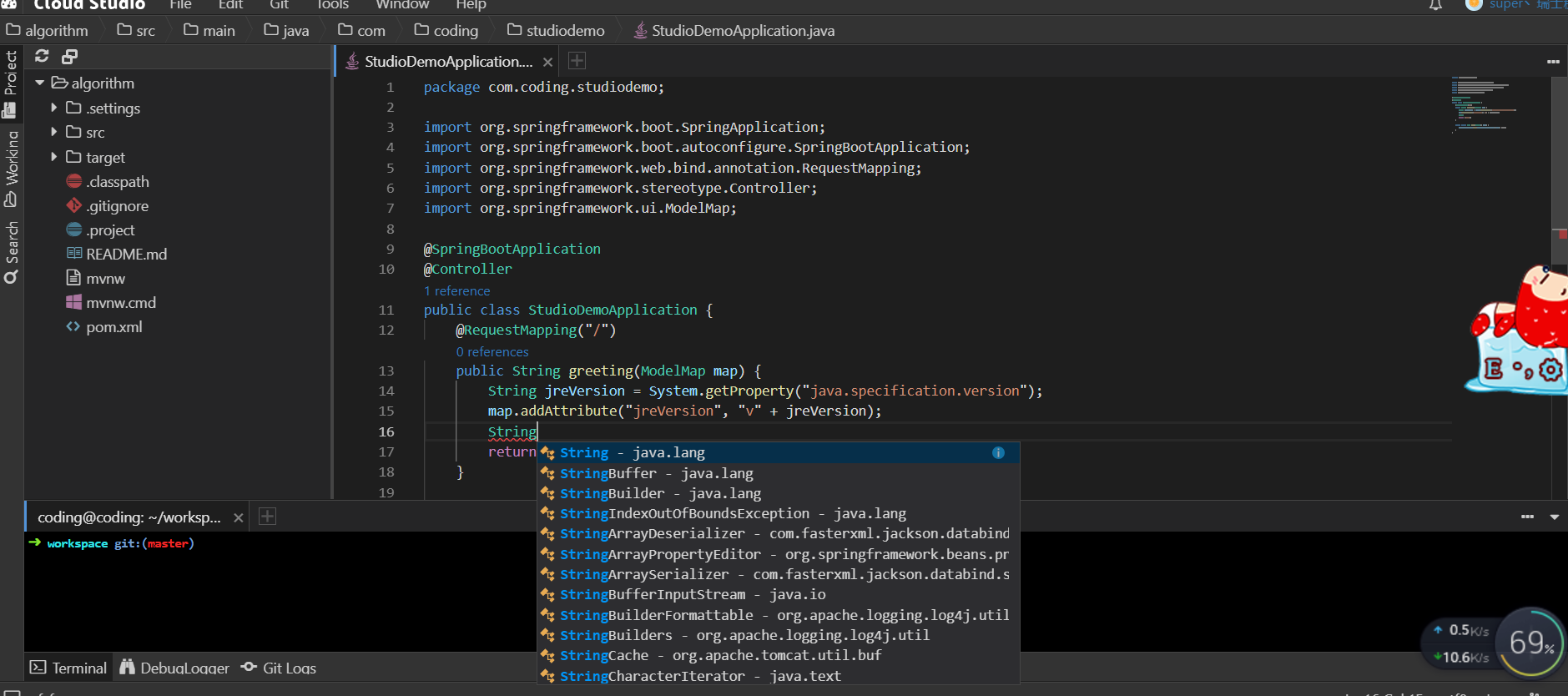
Task: Open the Project sidebar panel
Action: pos(11,83)
